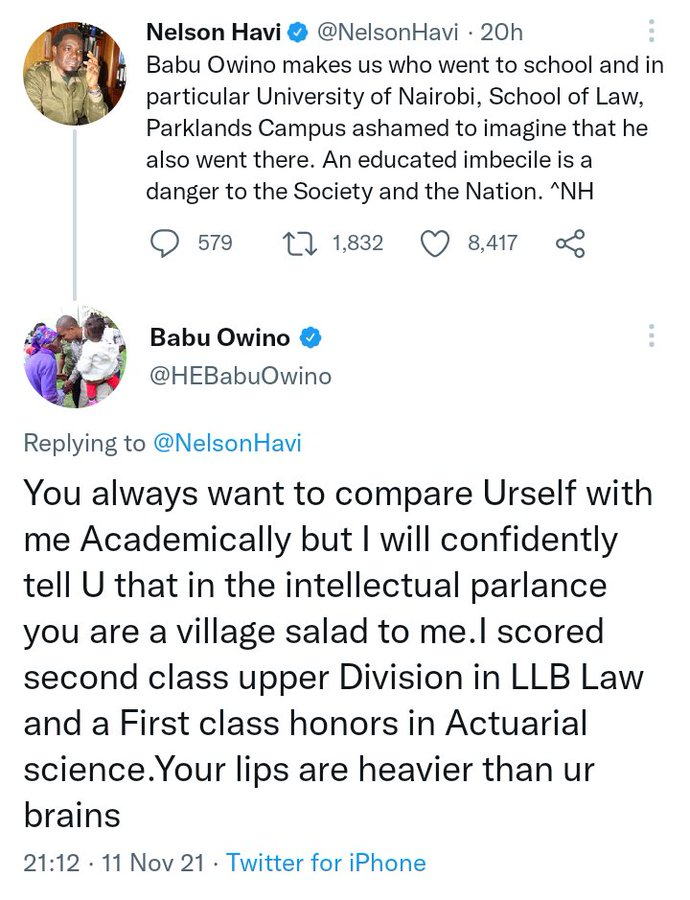Click Nelson Havi's verified badge

pyautogui.click(x=297, y=33)
